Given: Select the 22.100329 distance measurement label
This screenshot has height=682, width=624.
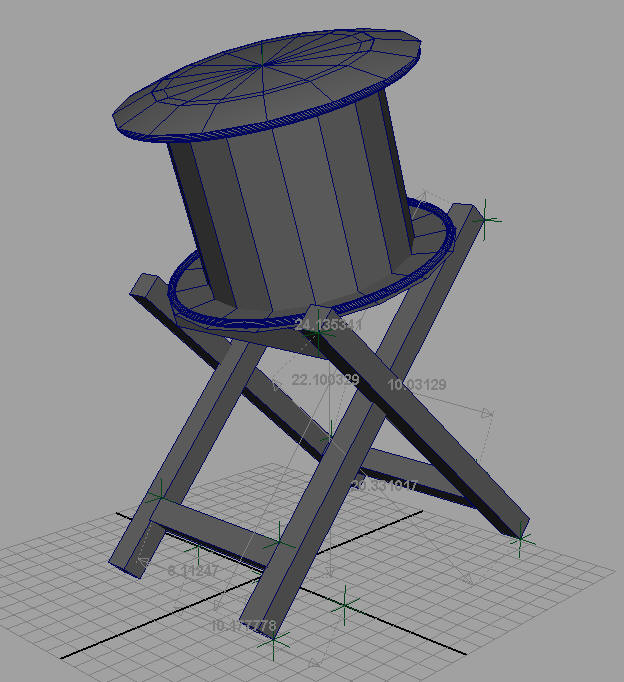Looking at the screenshot, I should point(325,380).
